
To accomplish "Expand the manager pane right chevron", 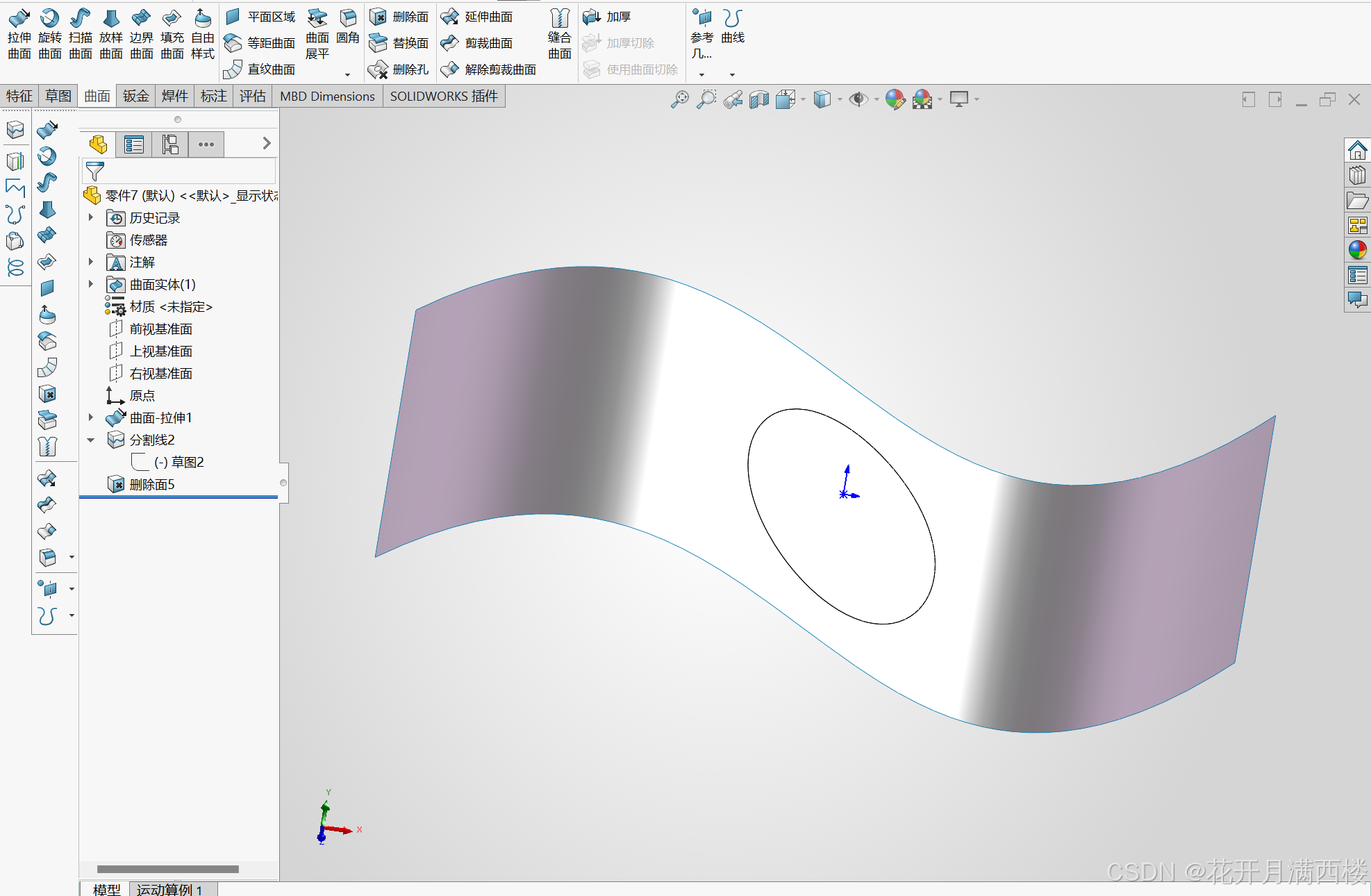I will [267, 143].
